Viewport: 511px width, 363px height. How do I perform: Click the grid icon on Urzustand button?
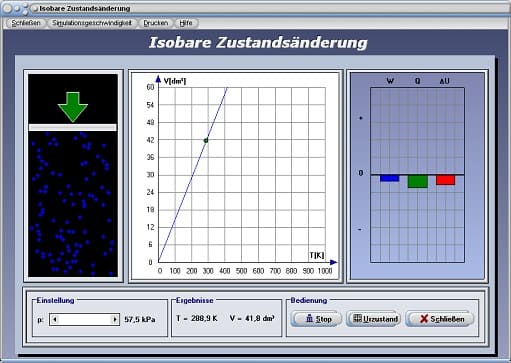coord(357,318)
